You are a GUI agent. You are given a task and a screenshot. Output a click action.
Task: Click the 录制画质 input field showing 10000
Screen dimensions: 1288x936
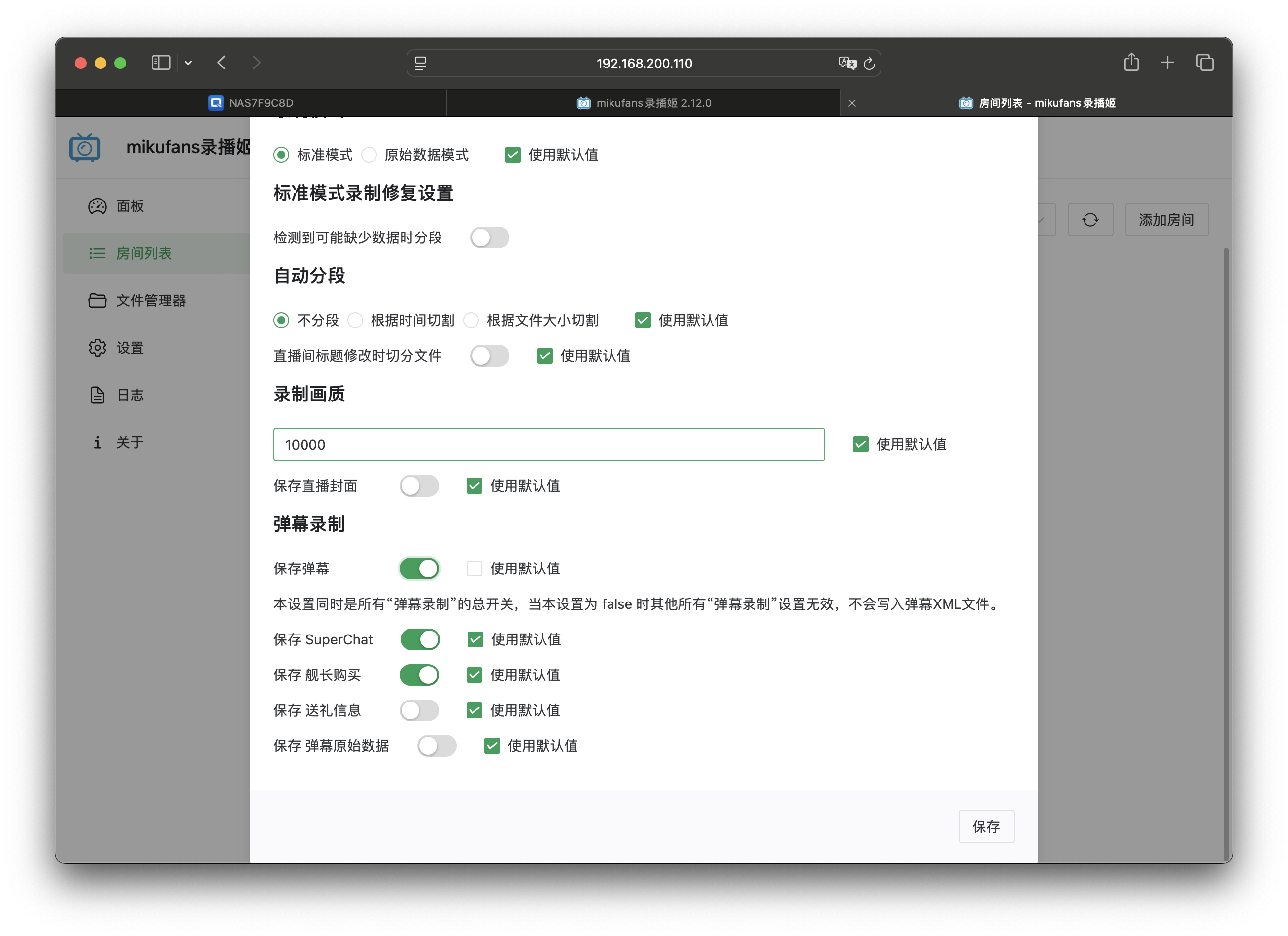pyautogui.click(x=548, y=444)
